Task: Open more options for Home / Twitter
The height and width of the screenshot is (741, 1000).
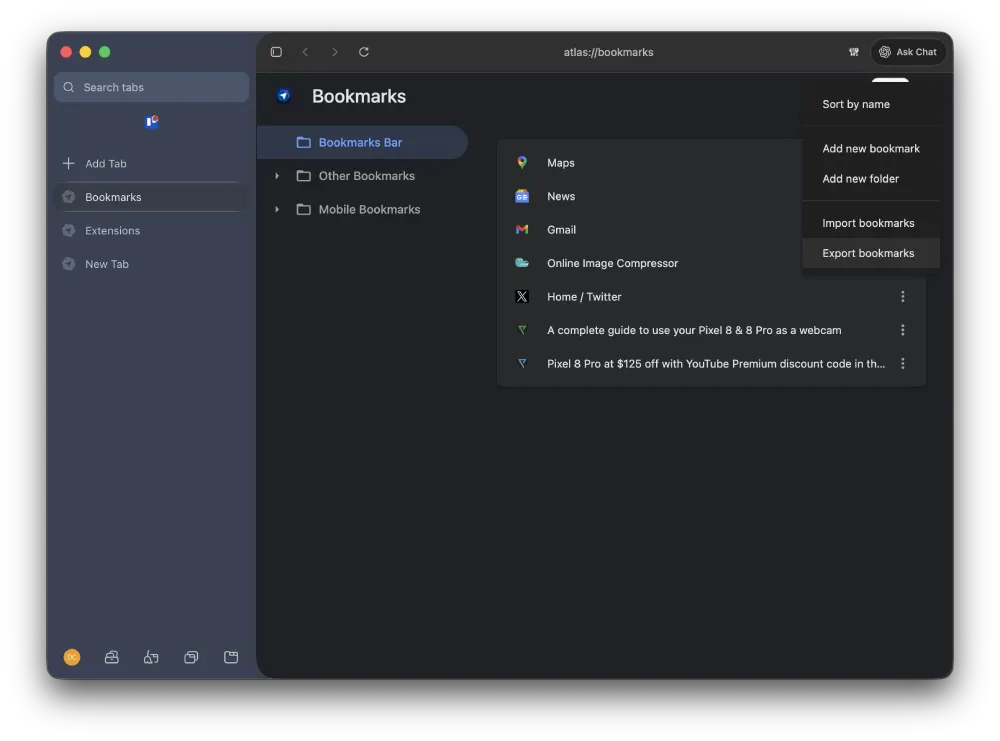Action: pyautogui.click(x=902, y=297)
